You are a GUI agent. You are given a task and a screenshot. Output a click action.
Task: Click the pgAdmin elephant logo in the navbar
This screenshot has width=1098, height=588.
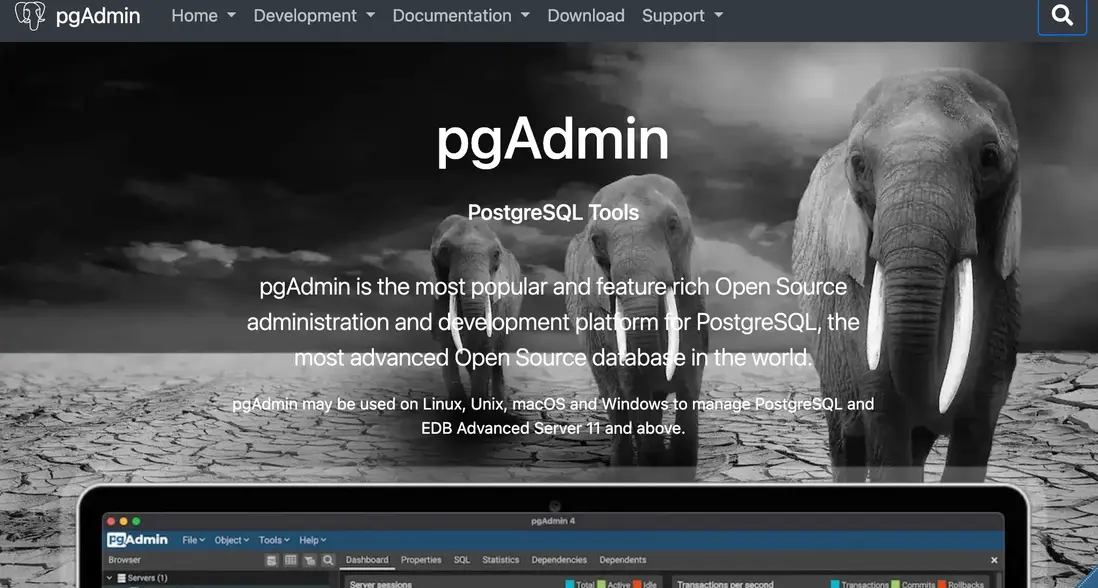coord(30,15)
